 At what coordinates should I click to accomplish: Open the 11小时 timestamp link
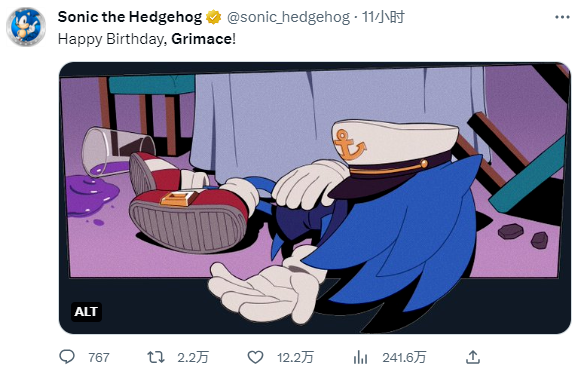click(x=383, y=17)
